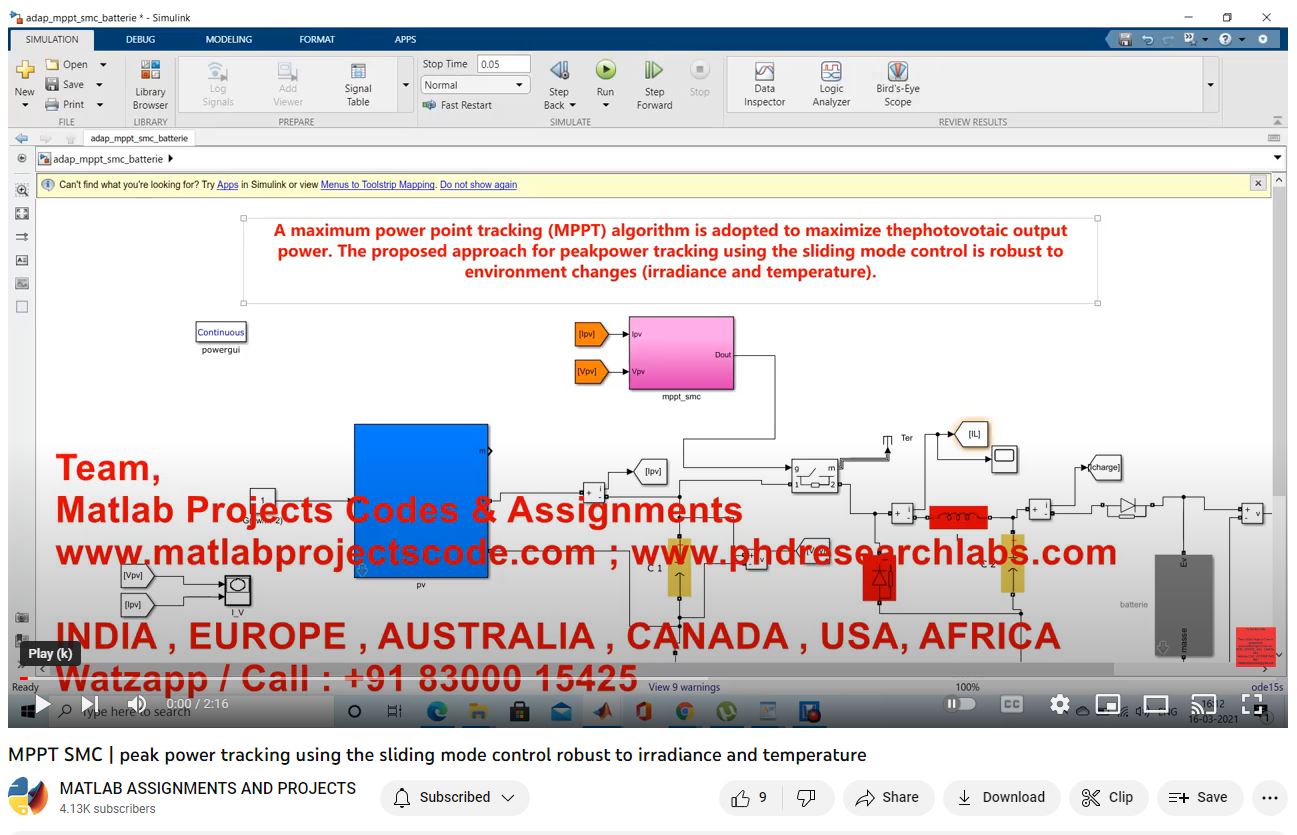Click the Print icon in the File group

click(53, 104)
